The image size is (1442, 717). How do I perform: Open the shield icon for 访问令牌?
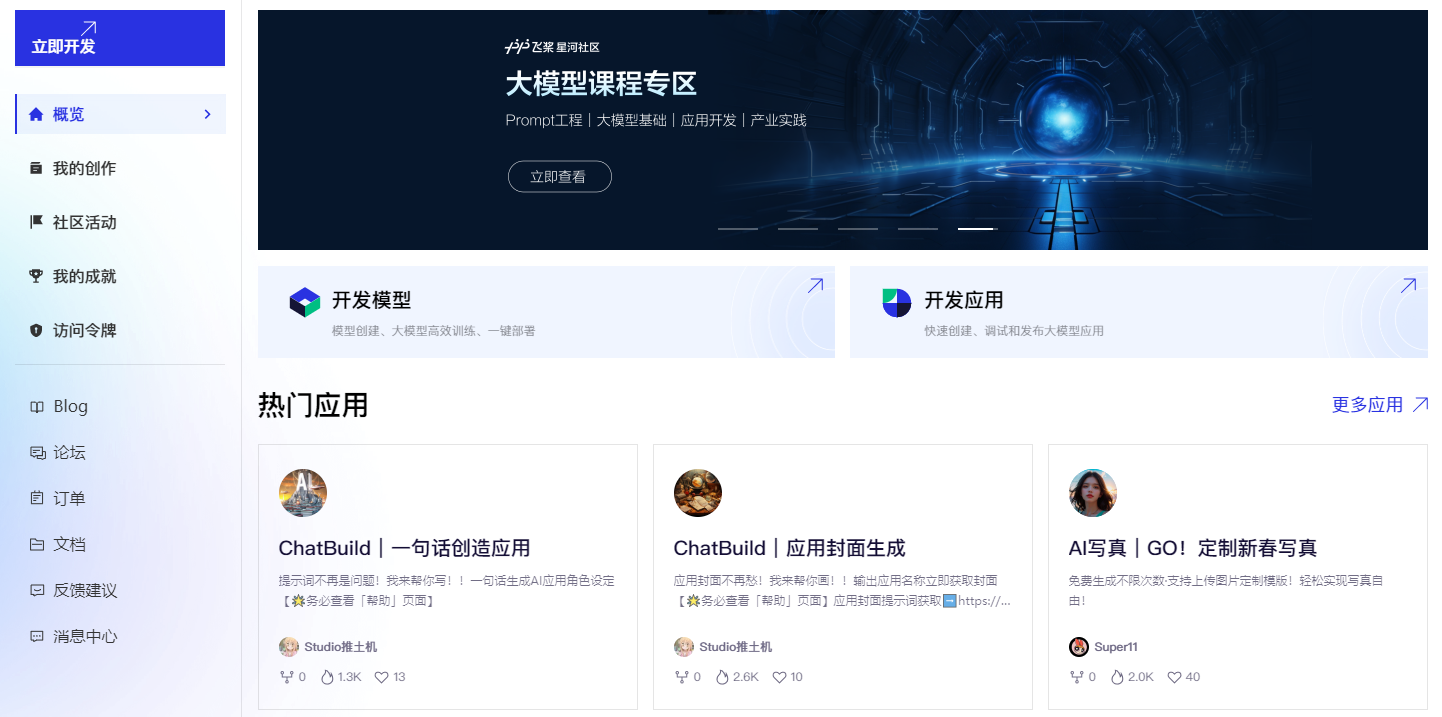coord(37,330)
